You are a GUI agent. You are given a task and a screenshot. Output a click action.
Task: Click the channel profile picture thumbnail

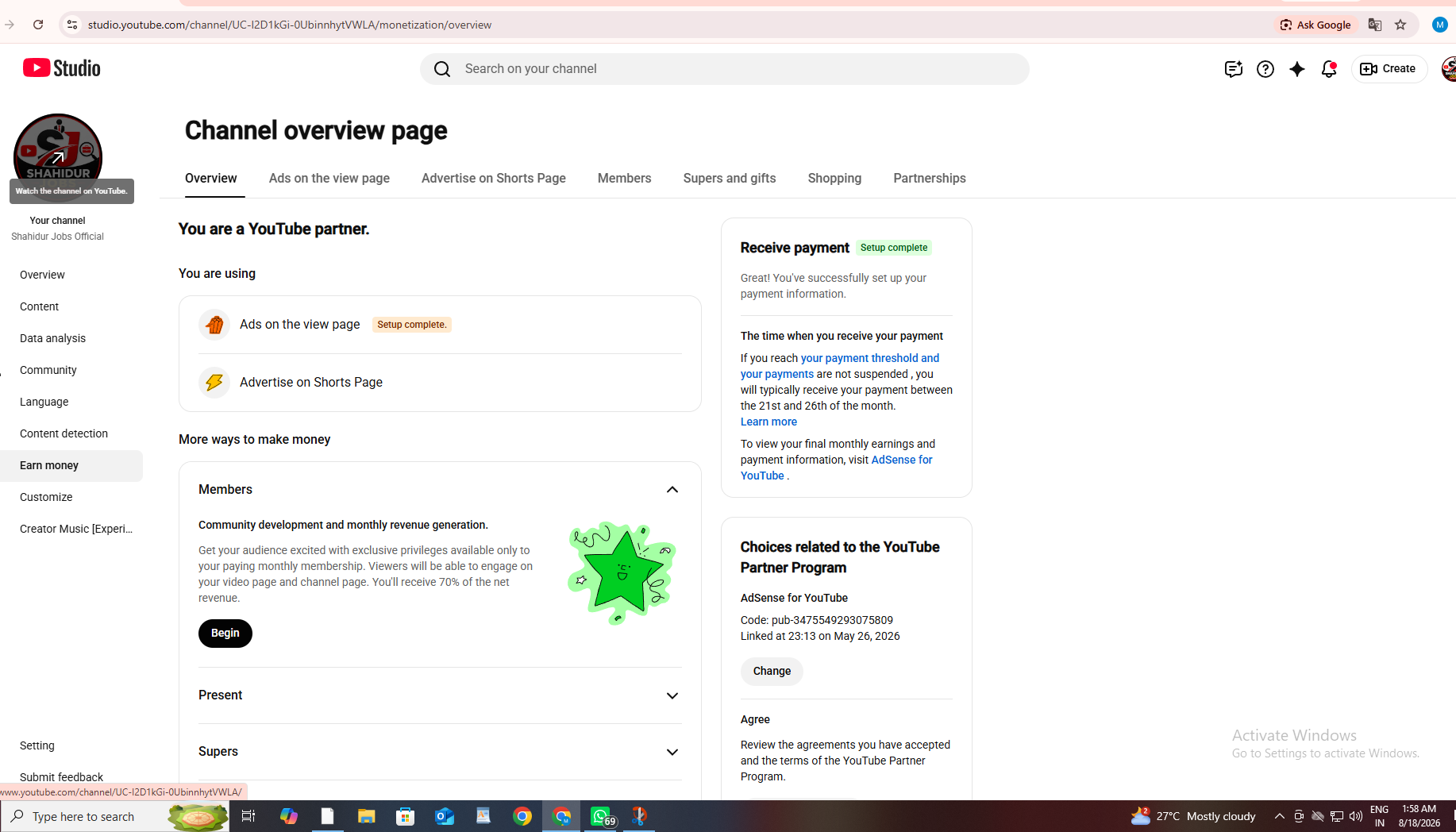[58, 157]
